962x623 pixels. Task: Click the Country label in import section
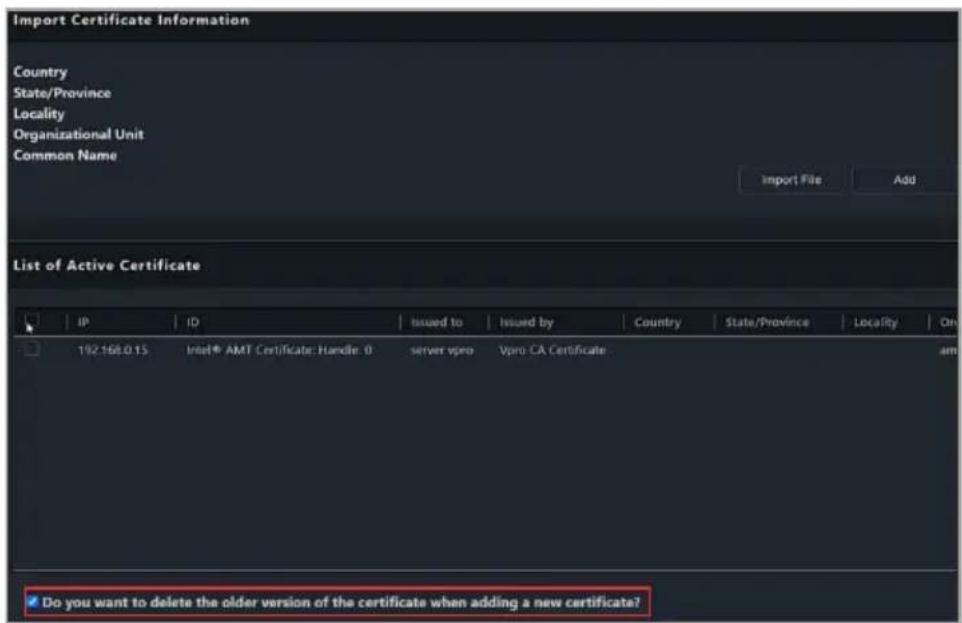point(40,72)
